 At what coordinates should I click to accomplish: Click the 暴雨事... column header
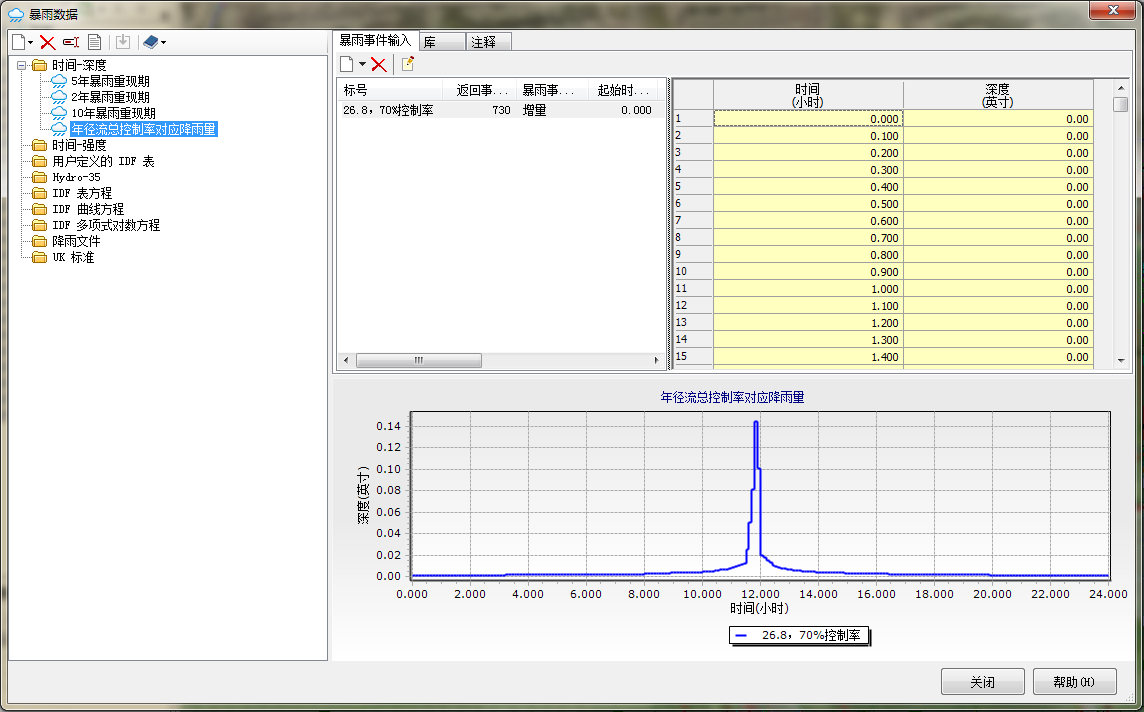[x=552, y=90]
